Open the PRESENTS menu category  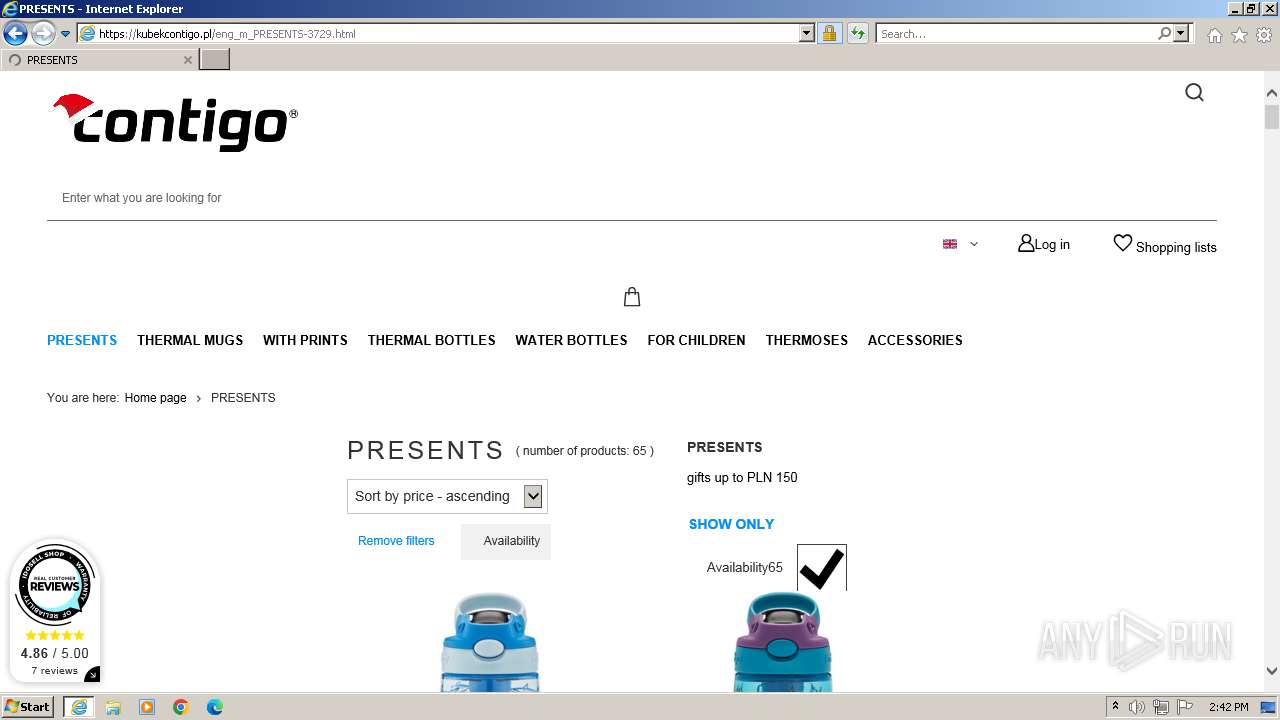[82, 340]
